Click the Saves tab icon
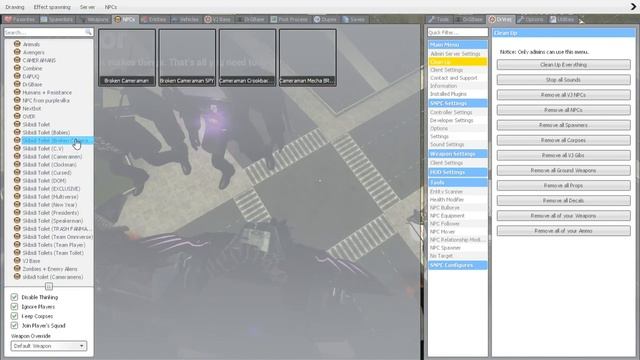Screen dimensions: 640x360 tap(346, 19)
